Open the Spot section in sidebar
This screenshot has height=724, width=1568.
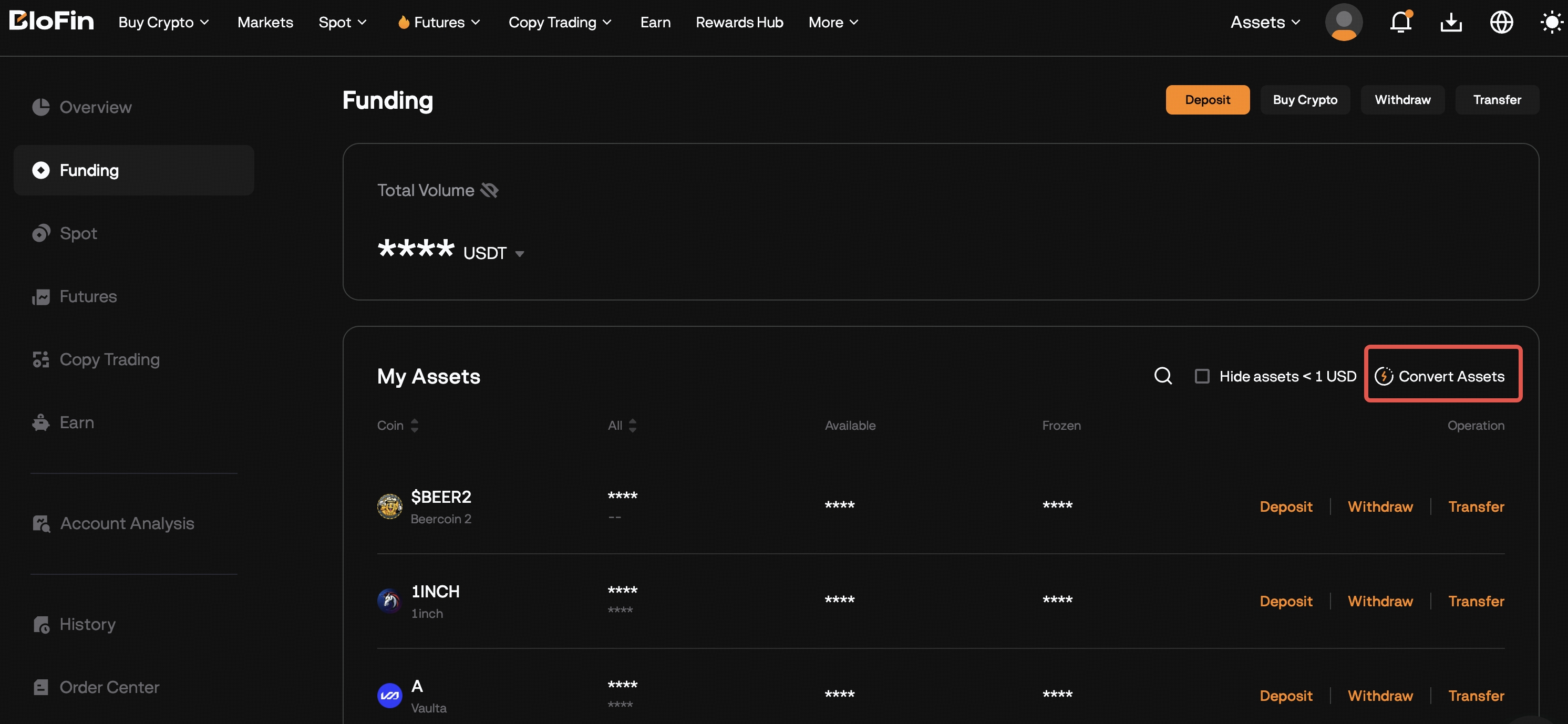coord(78,233)
